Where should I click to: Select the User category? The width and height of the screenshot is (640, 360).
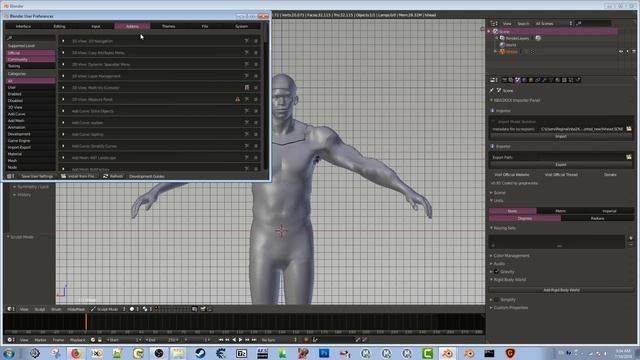pyautogui.click(x=31, y=87)
